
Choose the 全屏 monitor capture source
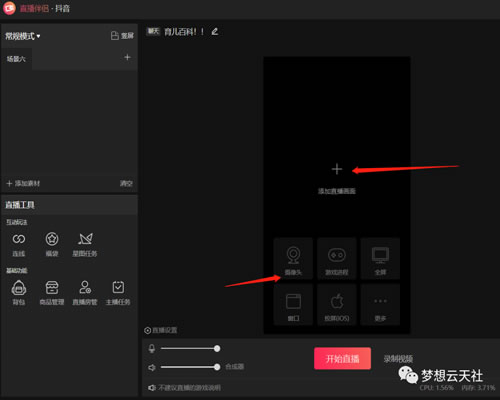tap(380, 259)
